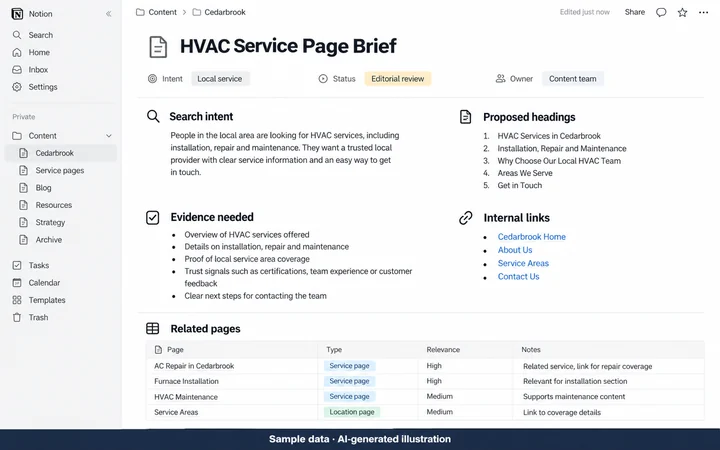720x450 pixels.
Task: Click 'Proof of local service area coverage'
Action: click(247, 259)
